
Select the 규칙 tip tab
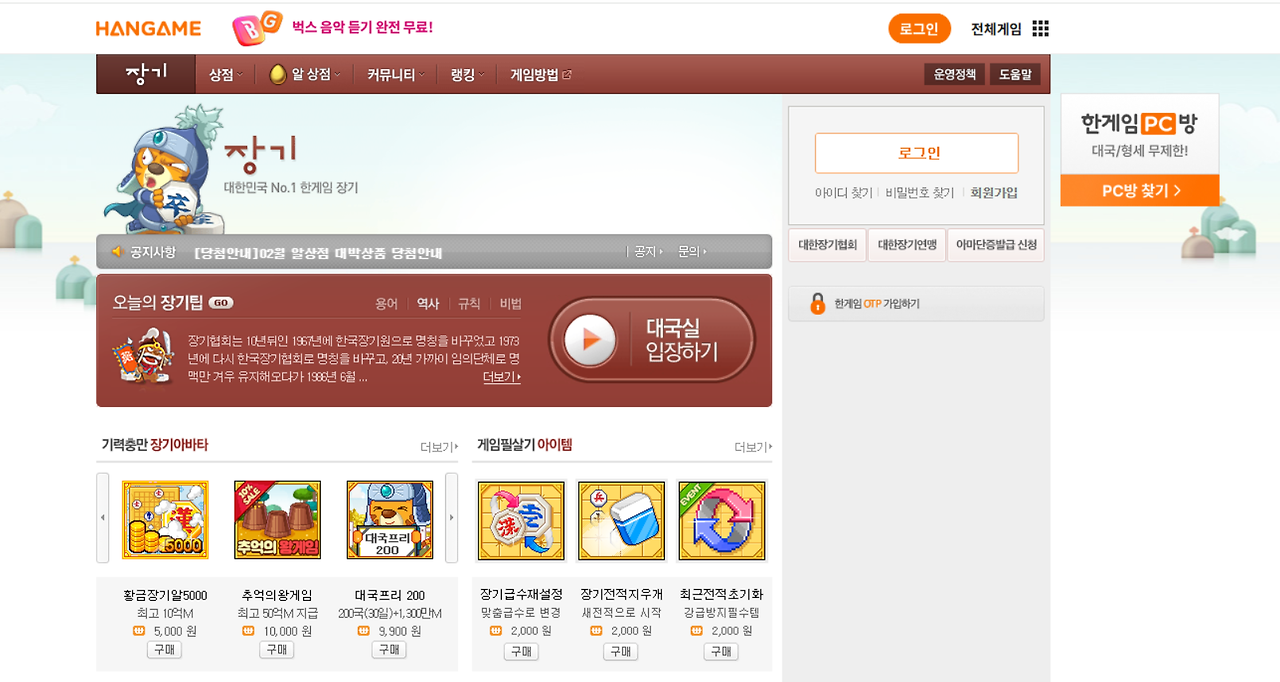[469, 303]
